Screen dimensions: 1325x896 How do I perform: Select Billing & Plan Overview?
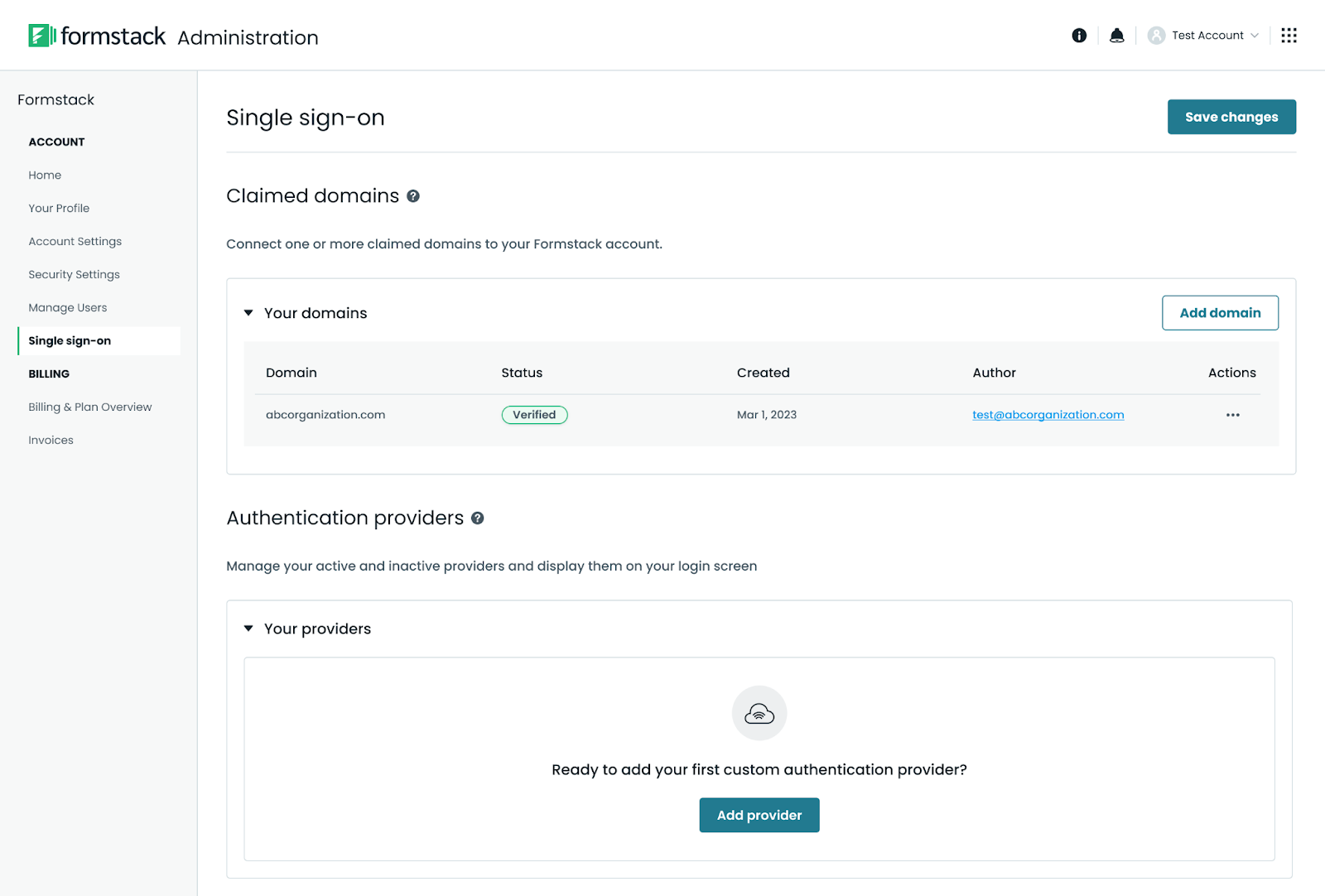click(x=90, y=407)
